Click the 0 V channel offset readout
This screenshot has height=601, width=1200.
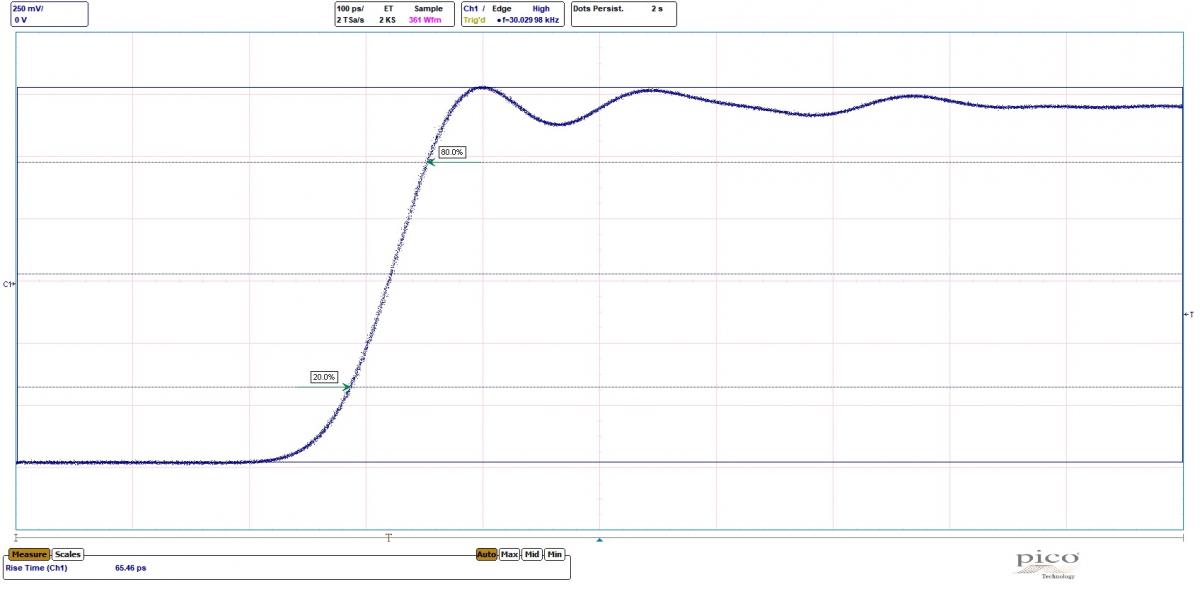click(22, 19)
